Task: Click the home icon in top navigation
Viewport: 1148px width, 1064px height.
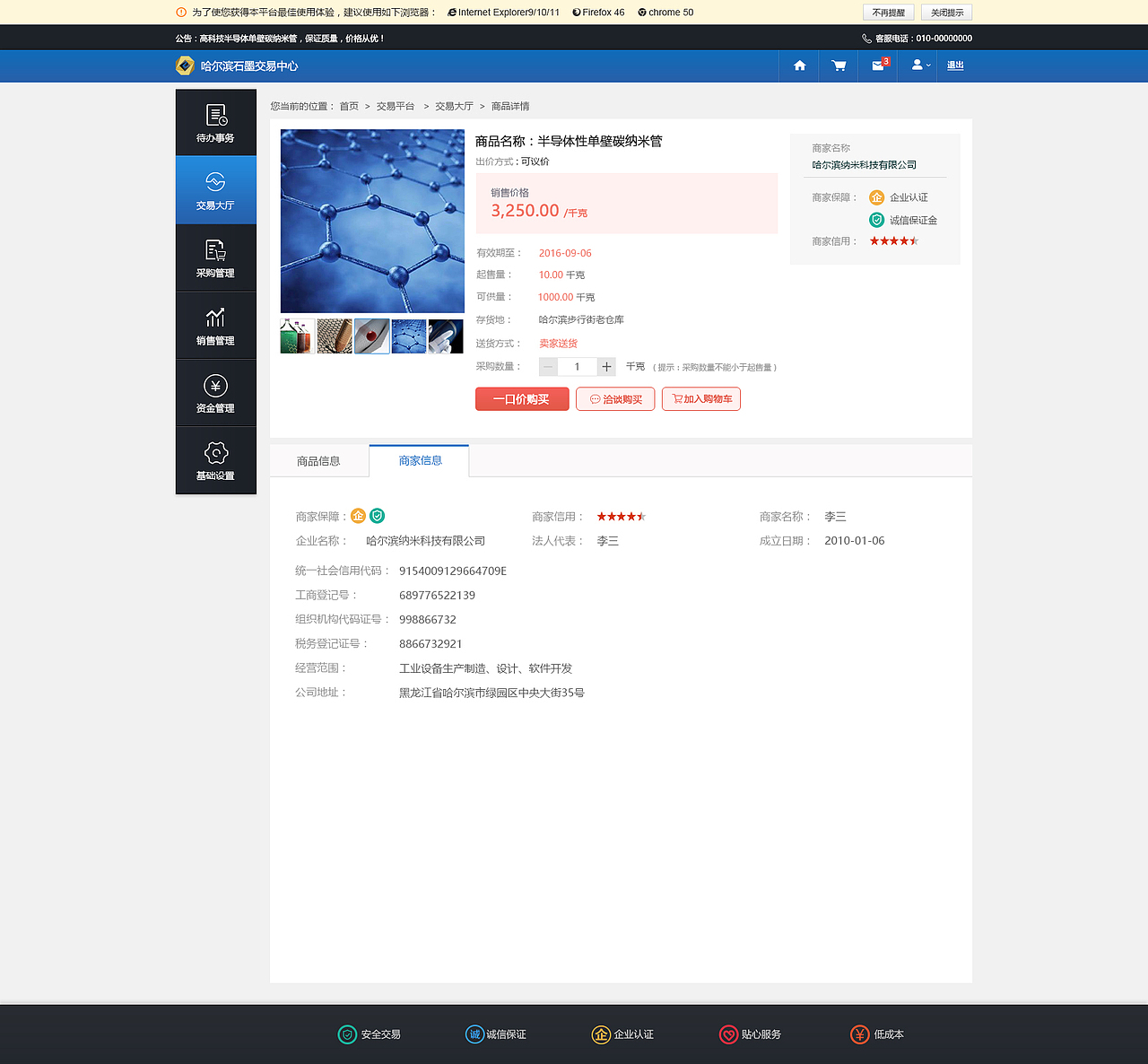Action: click(x=798, y=65)
